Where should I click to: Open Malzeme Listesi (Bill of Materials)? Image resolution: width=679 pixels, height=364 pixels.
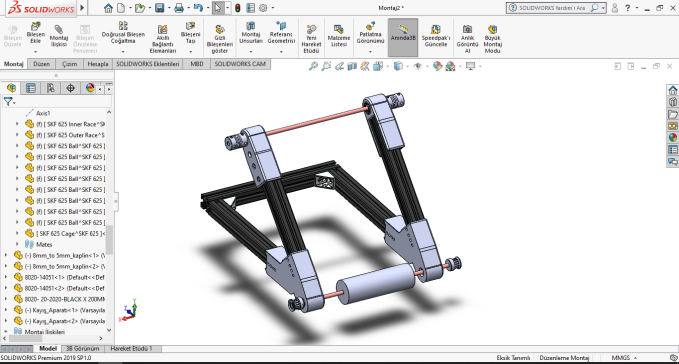coord(339,35)
